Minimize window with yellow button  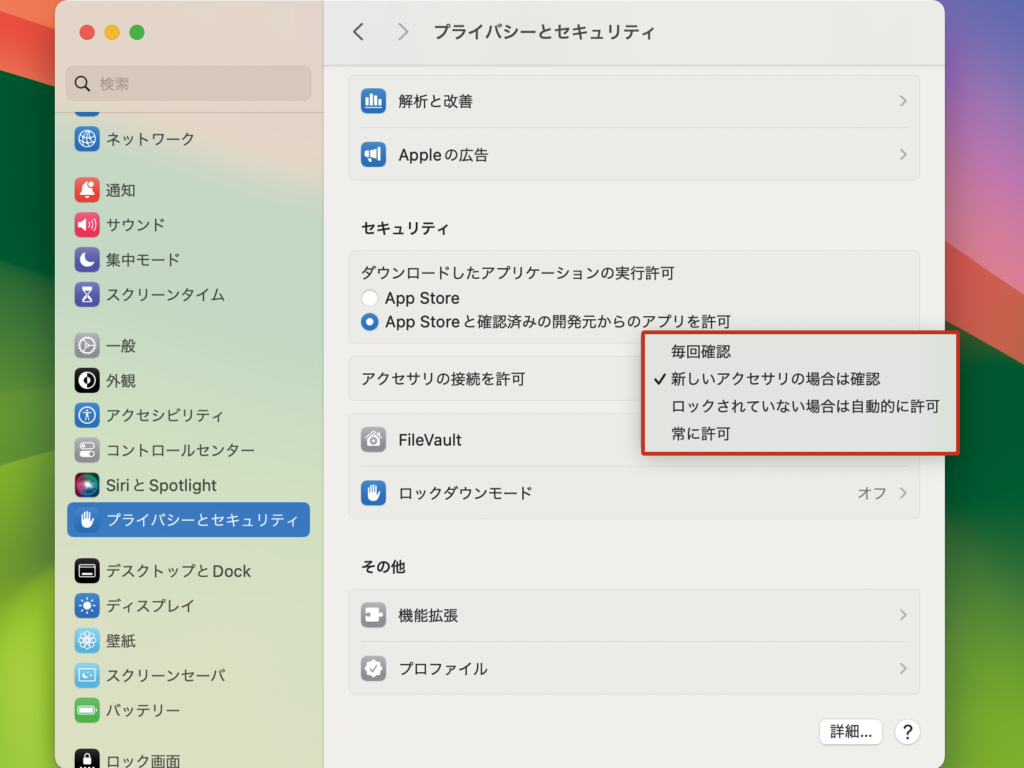click(112, 32)
